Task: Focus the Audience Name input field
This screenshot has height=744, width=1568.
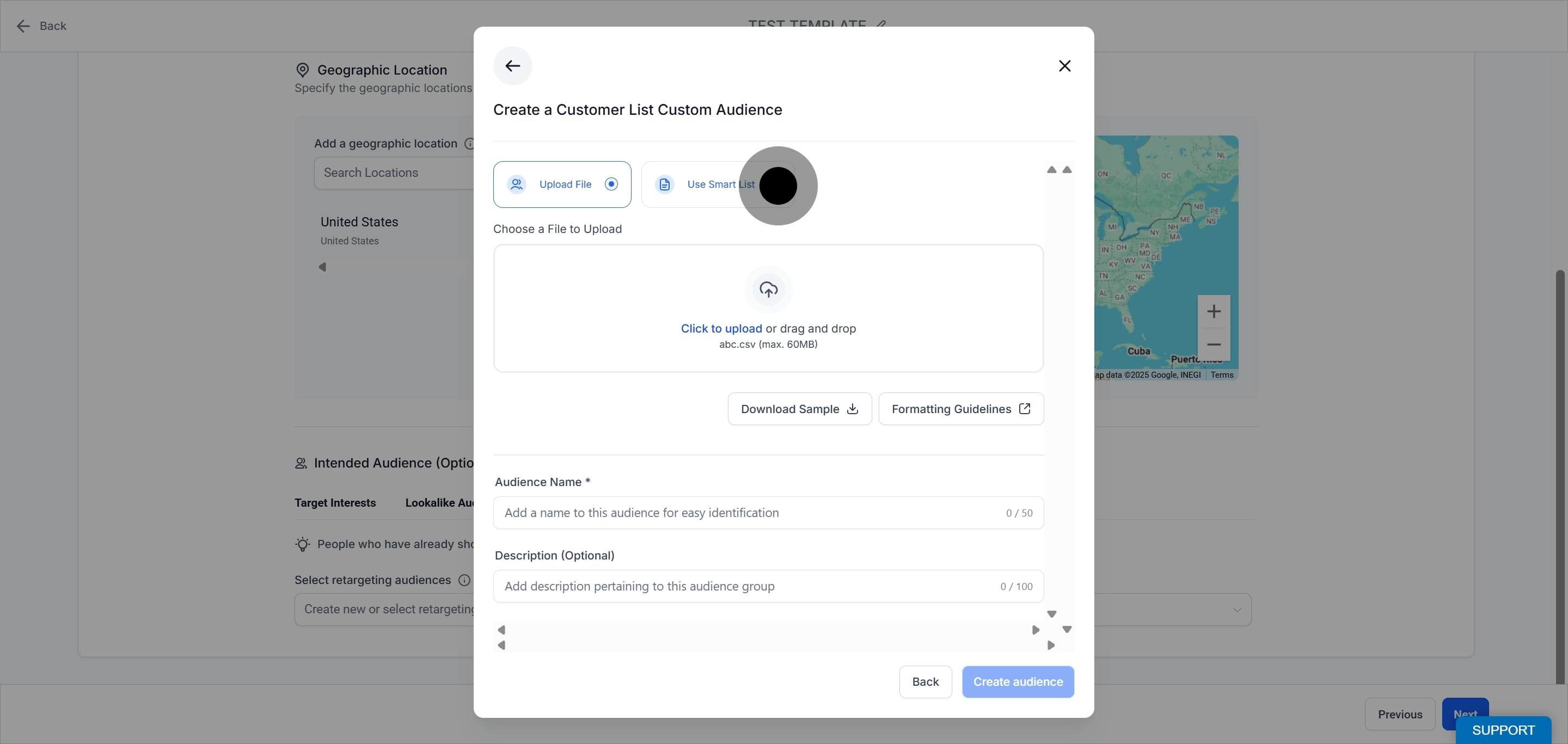Action: pyautogui.click(x=768, y=513)
